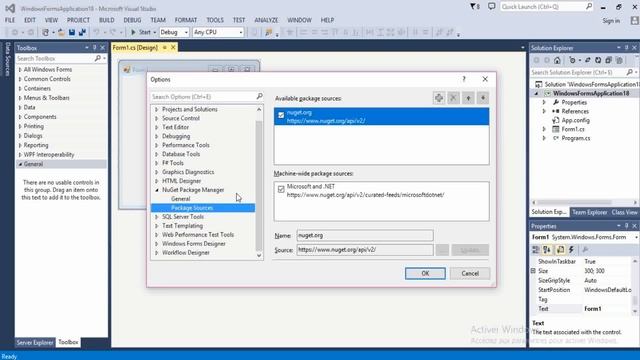Expand Debugging options node

click(156, 136)
